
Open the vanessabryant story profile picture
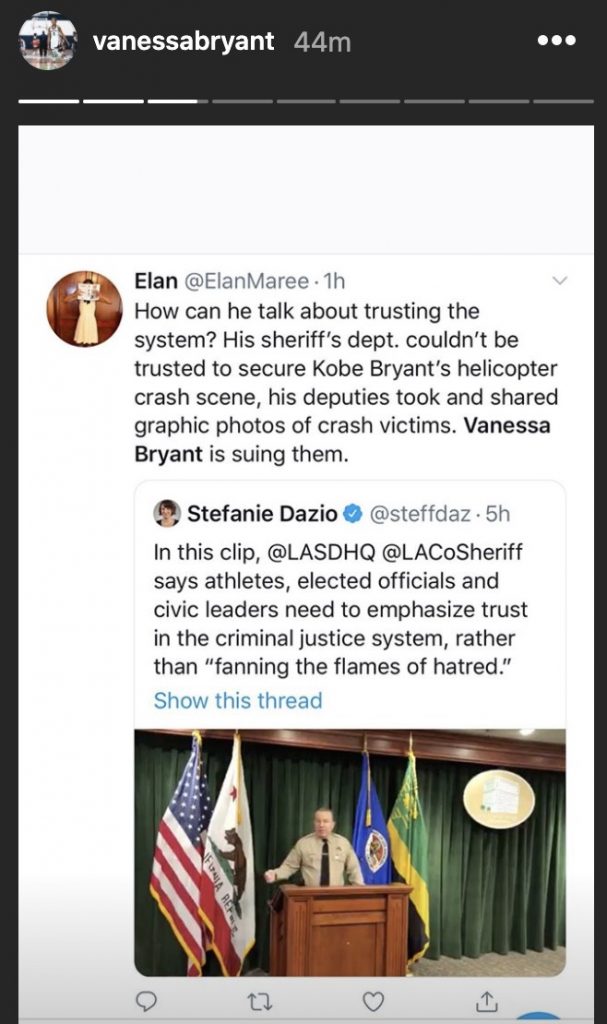click(47, 41)
